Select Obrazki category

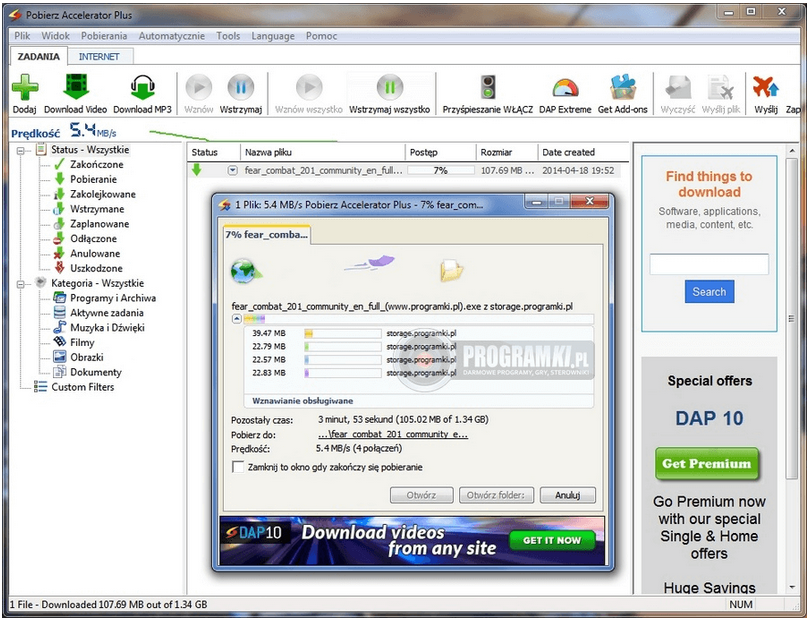click(x=87, y=357)
